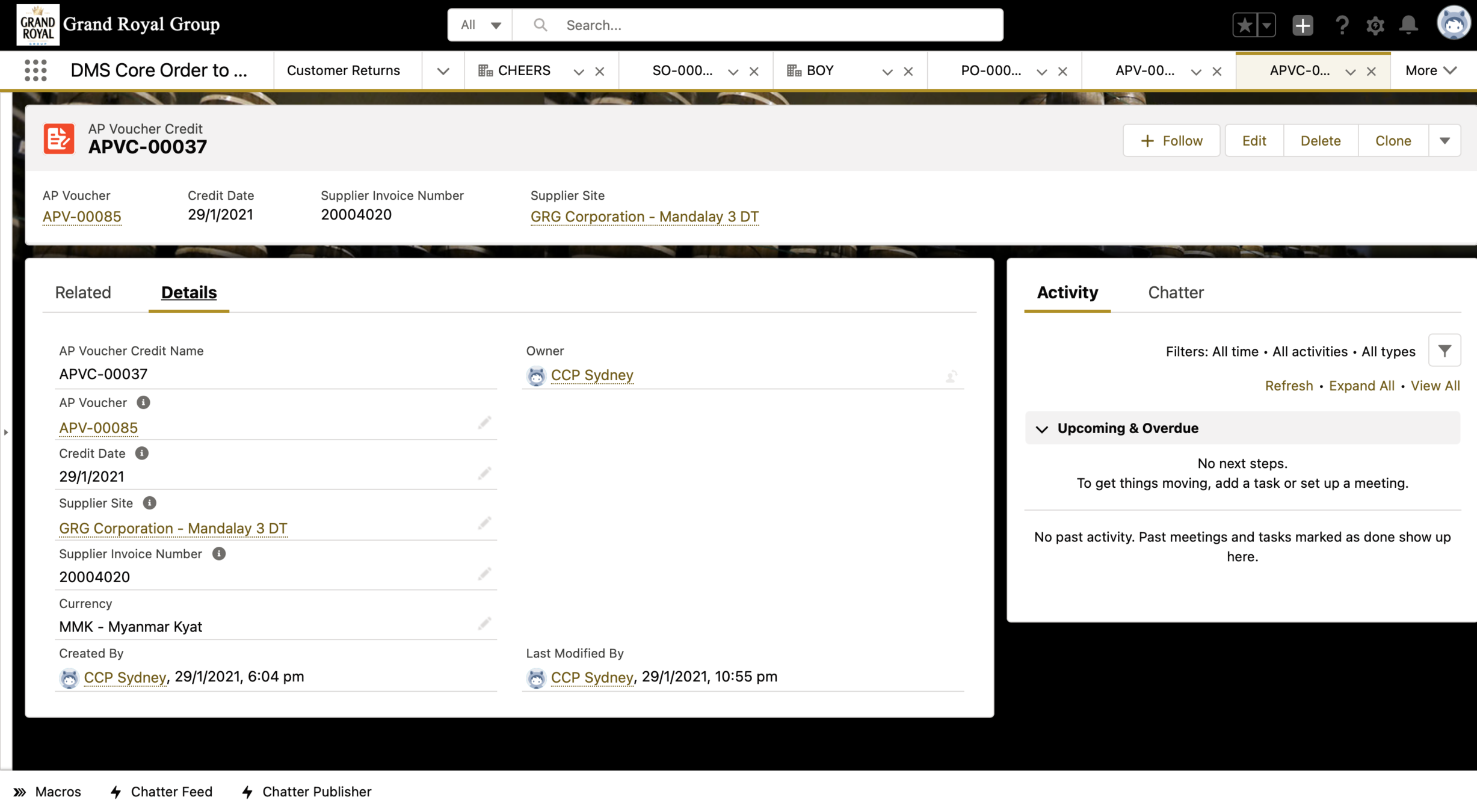The width and height of the screenshot is (1477, 812).
Task: Switch to the Chatter tab
Action: [1176, 292]
